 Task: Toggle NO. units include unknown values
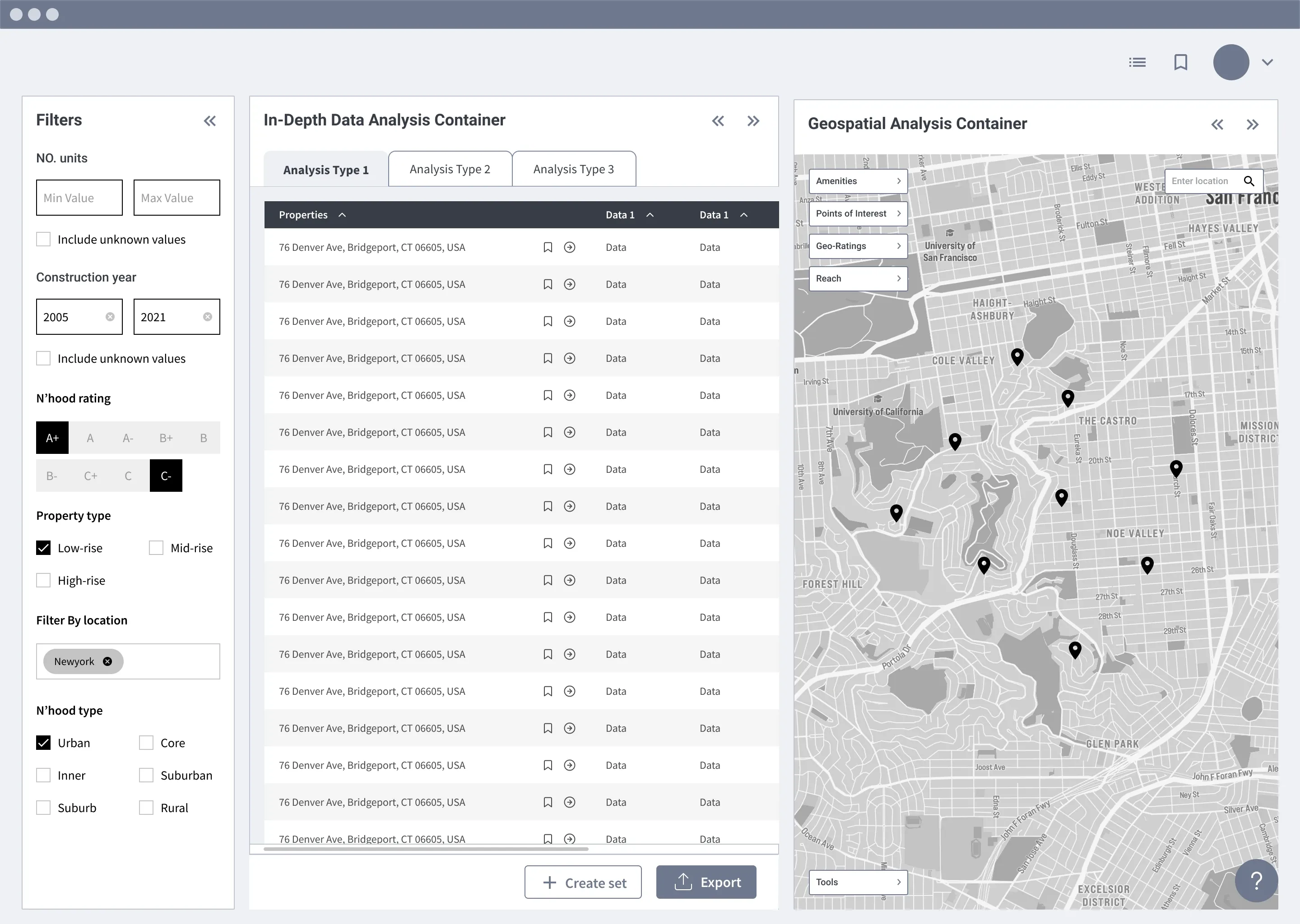(x=43, y=239)
